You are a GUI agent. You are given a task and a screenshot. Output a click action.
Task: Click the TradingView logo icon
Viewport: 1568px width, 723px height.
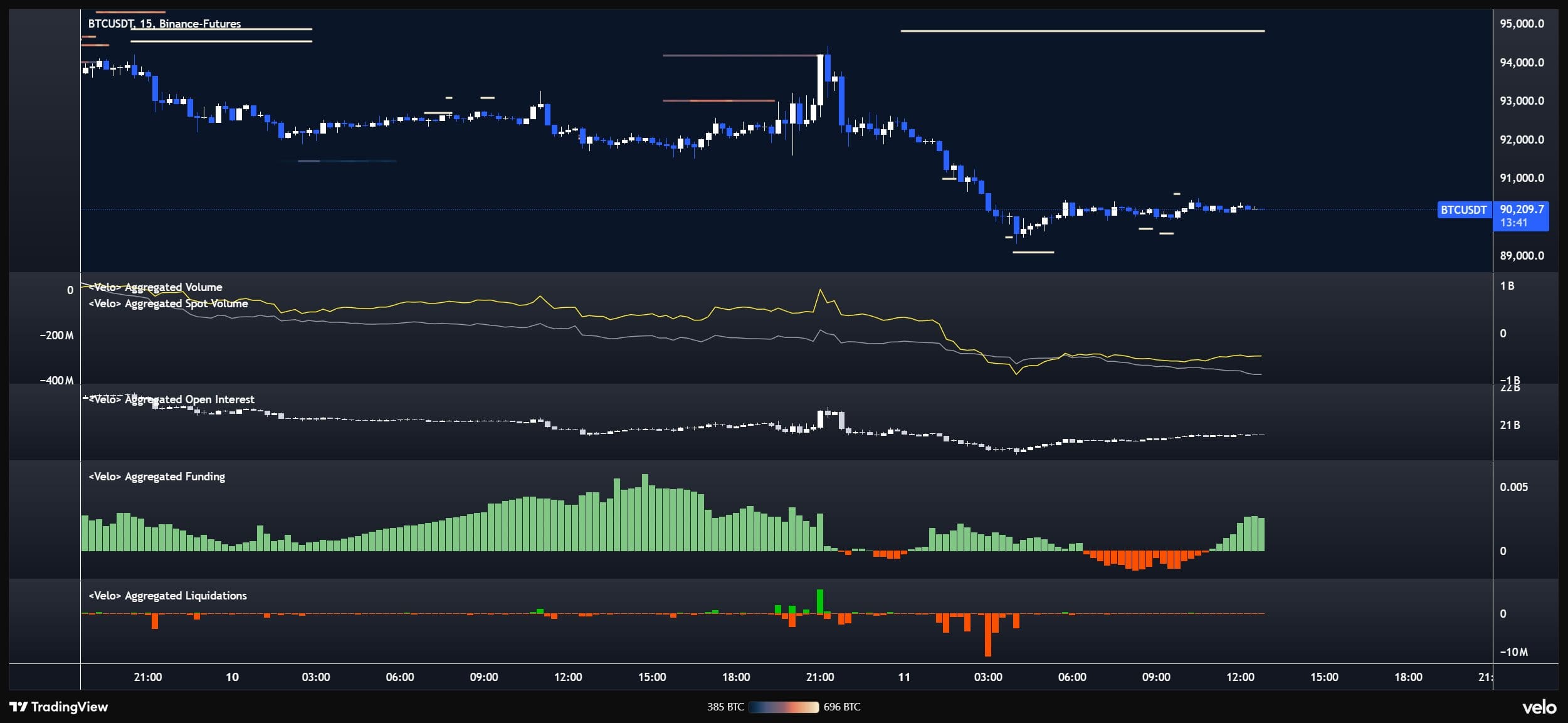[x=19, y=707]
